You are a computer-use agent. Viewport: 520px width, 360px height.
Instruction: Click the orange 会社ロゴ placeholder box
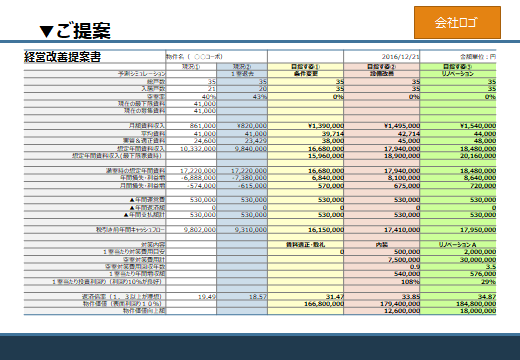(457, 22)
